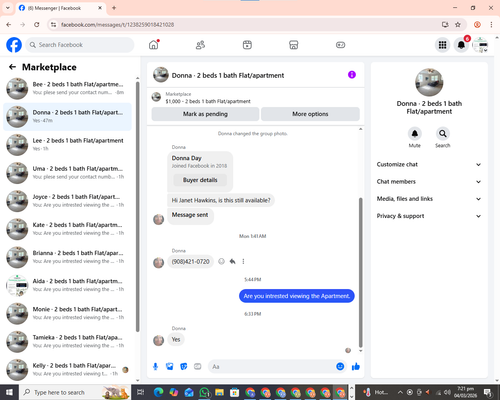Screen dimensions: 500x400
Task: Open the Aida conversation
Action: coord(68,285)
